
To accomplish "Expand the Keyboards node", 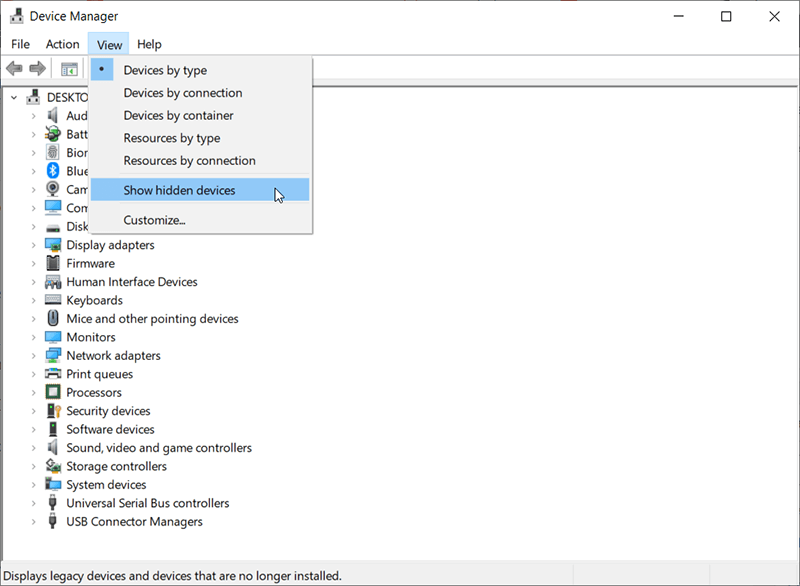I will [33, 300].
